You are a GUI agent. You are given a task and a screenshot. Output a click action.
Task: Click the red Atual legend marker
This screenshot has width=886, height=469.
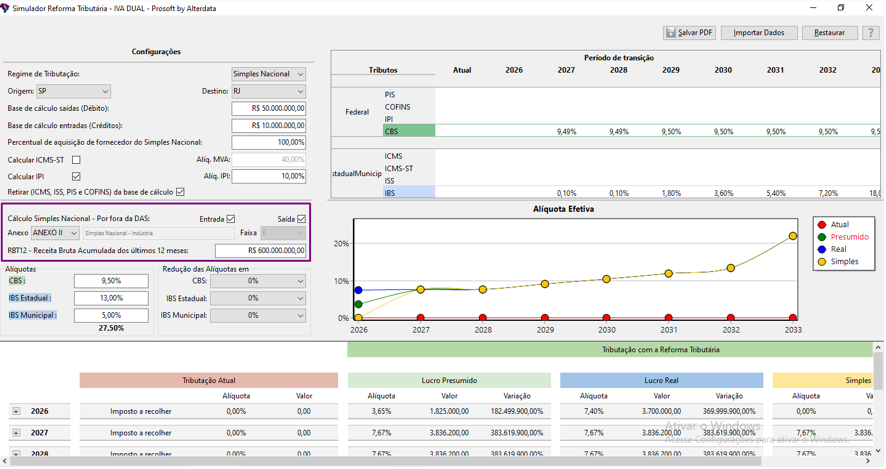822,225
